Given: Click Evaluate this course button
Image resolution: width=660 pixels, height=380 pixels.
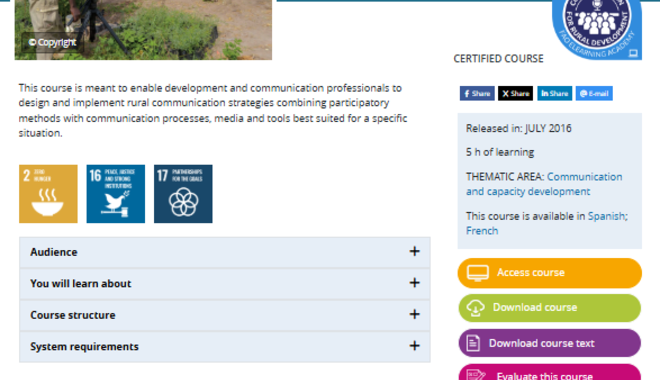Looking at the screenshot, I should pyautogui.click(x=550, y=372).
